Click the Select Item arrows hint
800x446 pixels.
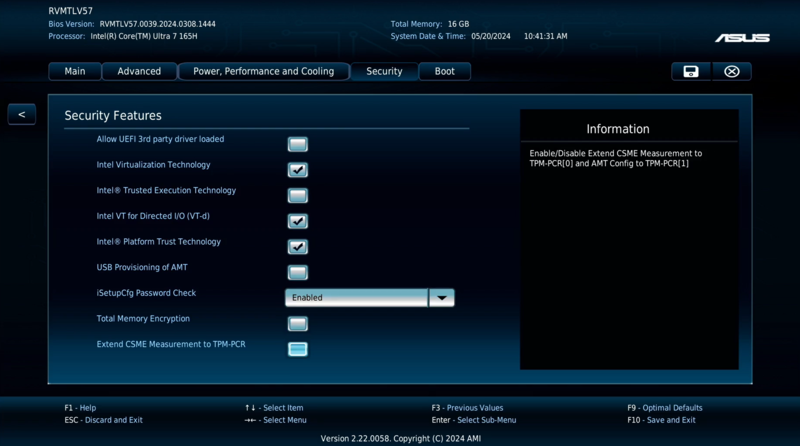click(x=274, y=408)
